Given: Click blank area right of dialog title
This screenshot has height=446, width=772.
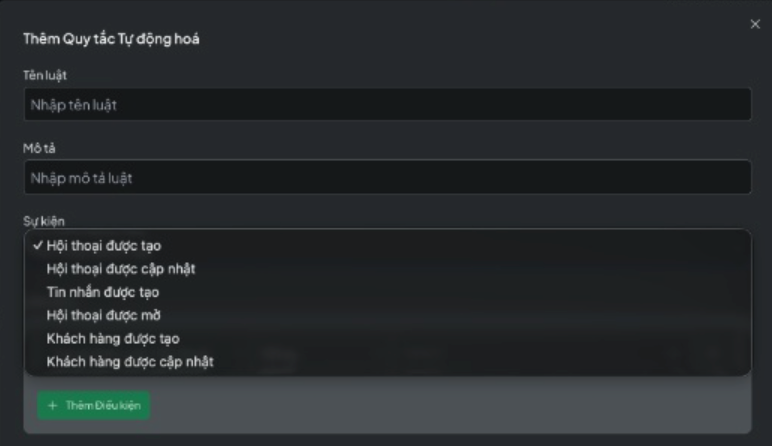Looking at the screenshot, I should (x=450, y=39).
